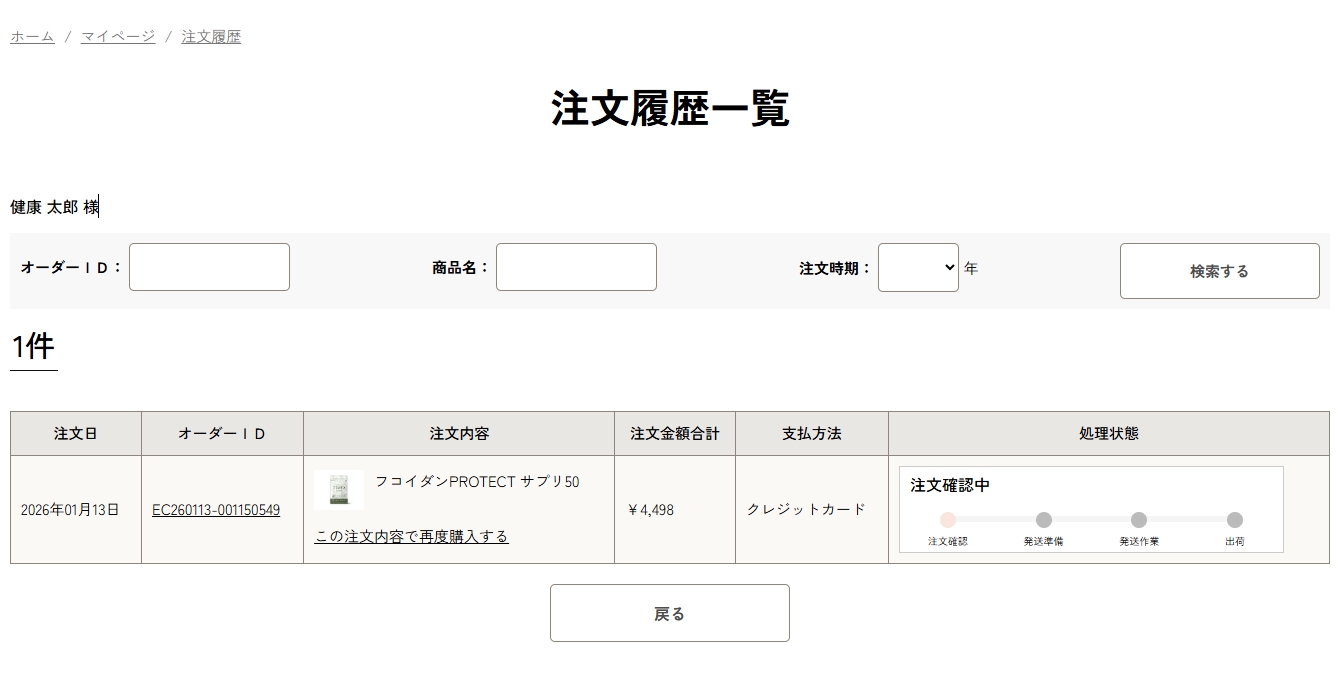1340x673 pixels.
Task: Open the ホーム breadcrumb link
Action: click(x=31, y=35)
